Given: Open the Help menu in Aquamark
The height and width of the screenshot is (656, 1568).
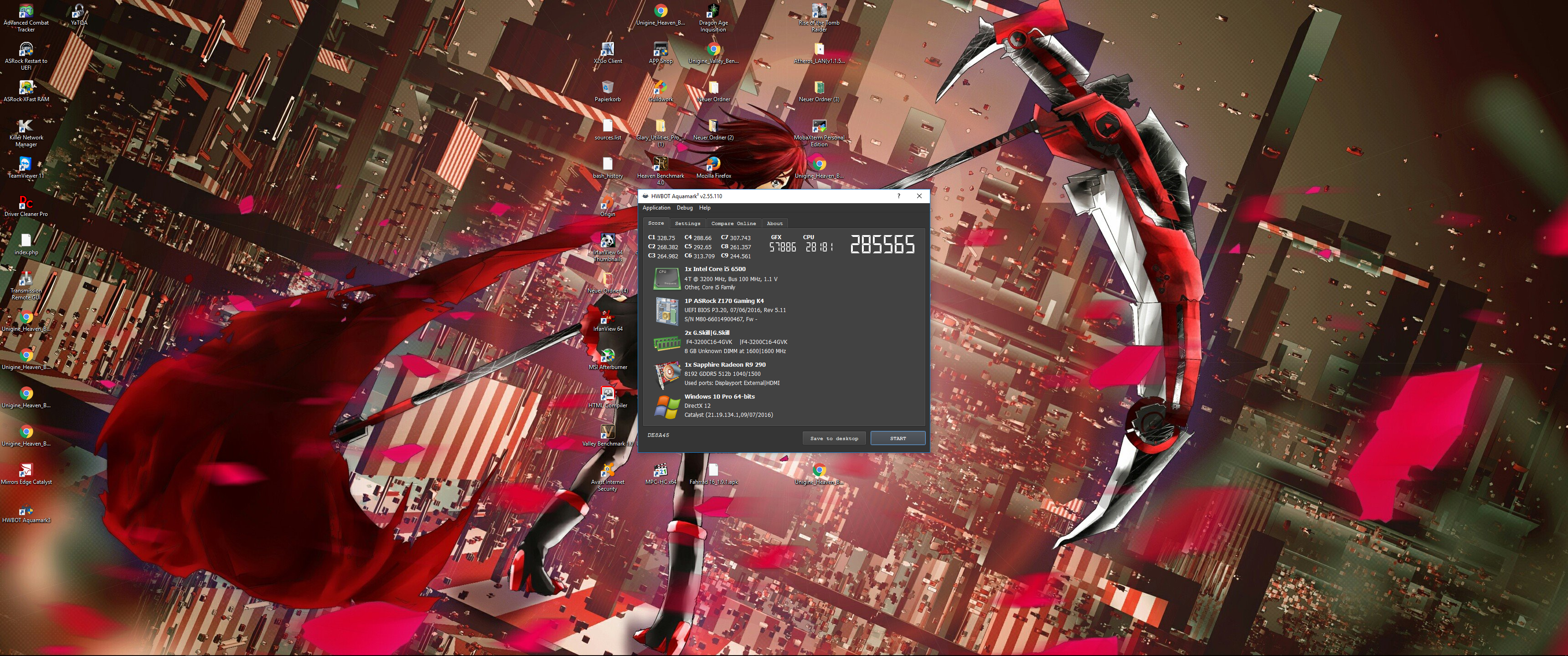Looking at the screenshot, I should (704, 208).
